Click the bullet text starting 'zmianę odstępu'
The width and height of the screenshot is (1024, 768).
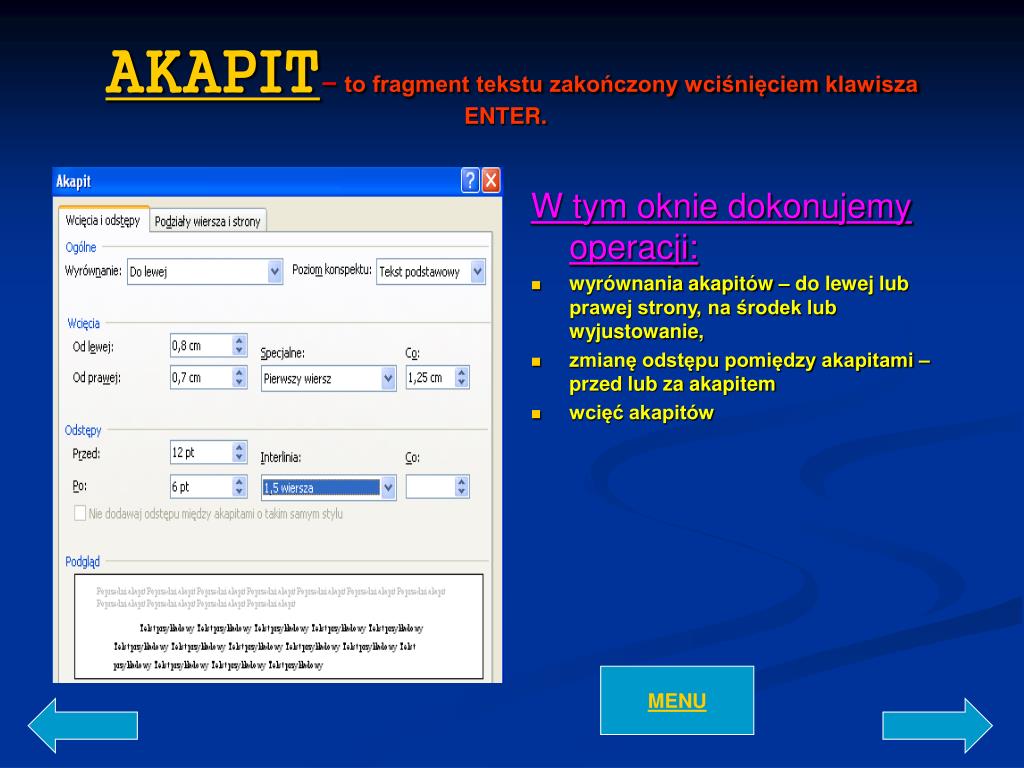coord(749,372)
